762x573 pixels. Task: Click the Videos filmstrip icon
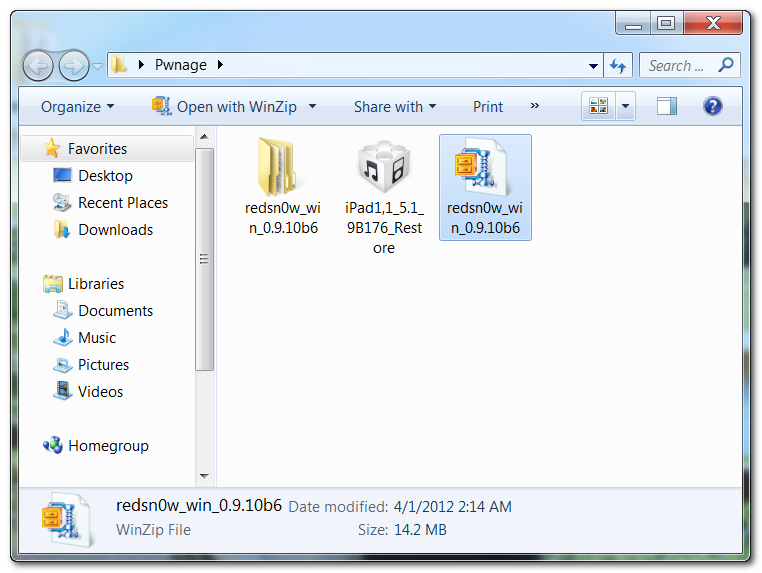point(63,391)
